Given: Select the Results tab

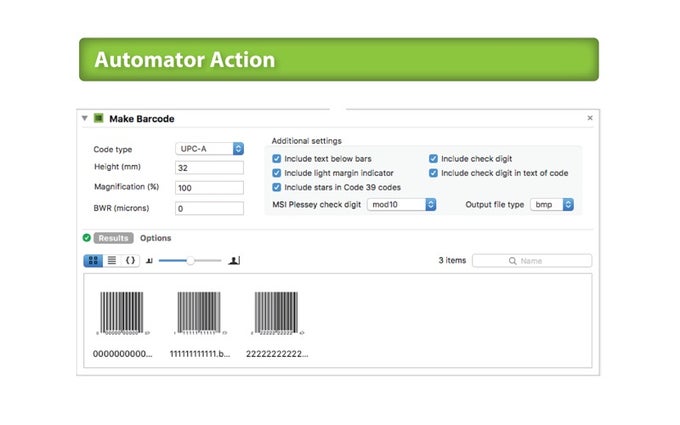Looking at the screenshot, I should 113,238.
